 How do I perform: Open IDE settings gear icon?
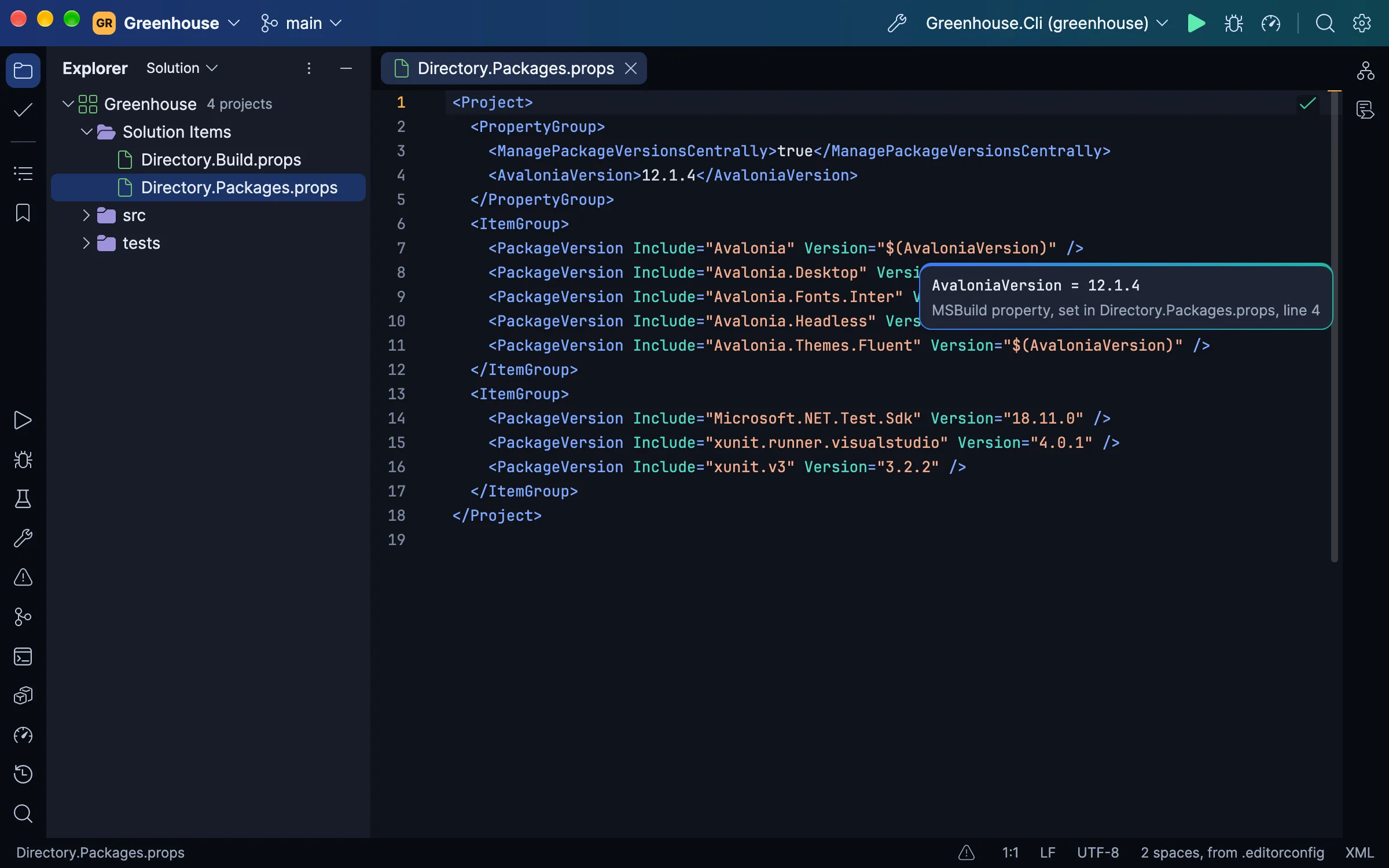coord(1362,23)
